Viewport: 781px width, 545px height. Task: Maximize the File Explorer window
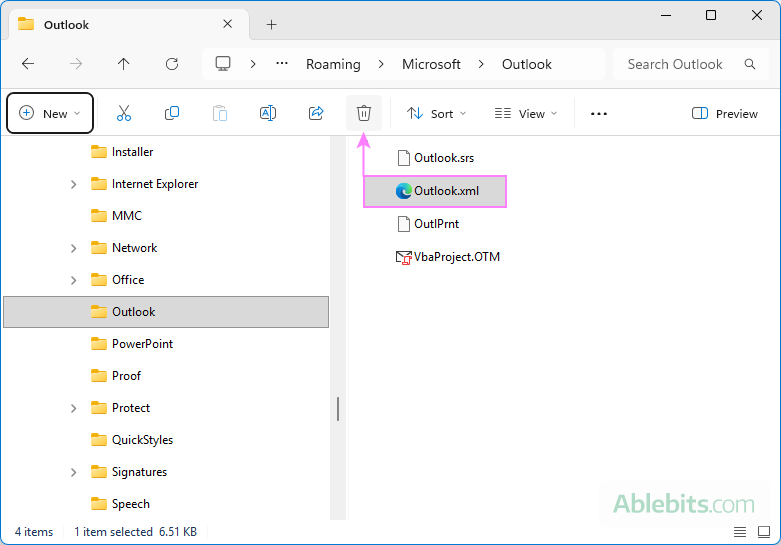pyautogui.click(x=711, y=15)
